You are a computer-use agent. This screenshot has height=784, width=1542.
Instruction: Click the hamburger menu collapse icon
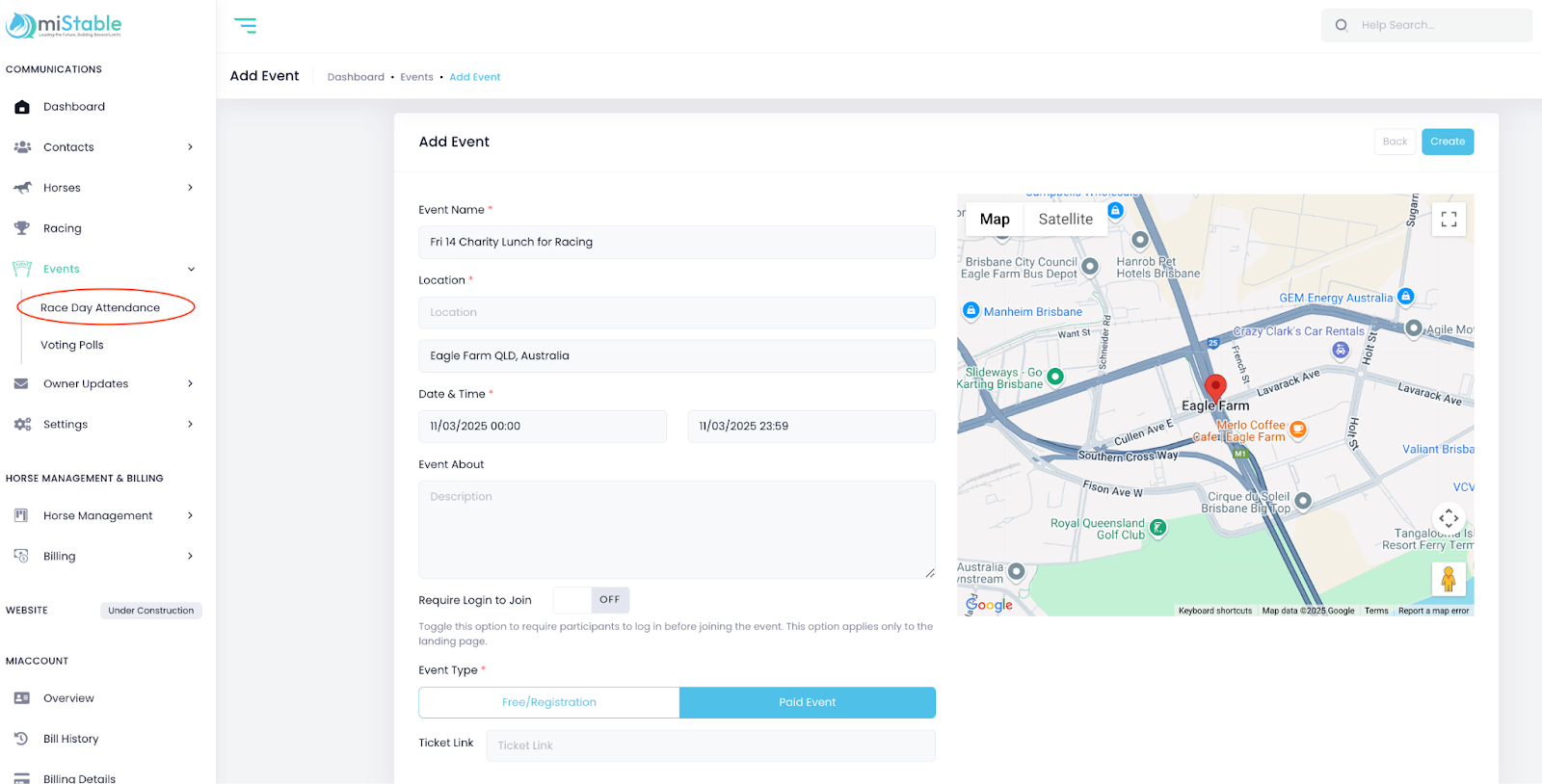click(246, 26)
